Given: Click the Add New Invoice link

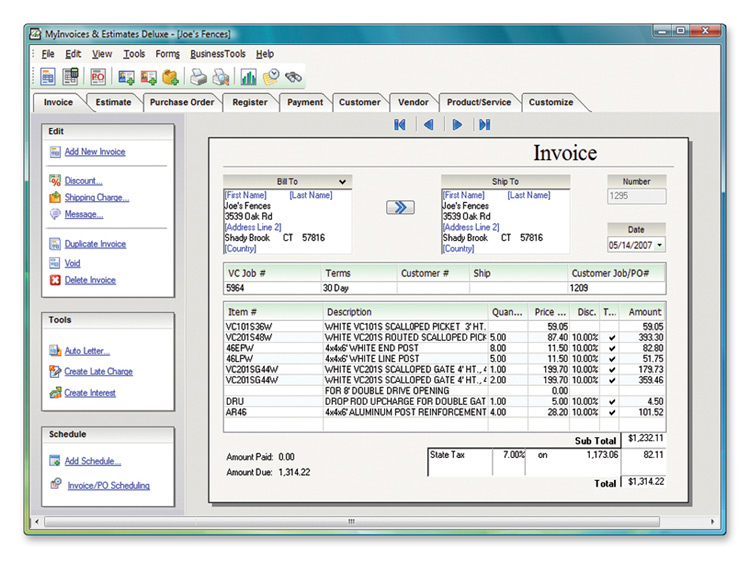Looking at the screenshot, I should pyautogui.click(x=95, y=152).
